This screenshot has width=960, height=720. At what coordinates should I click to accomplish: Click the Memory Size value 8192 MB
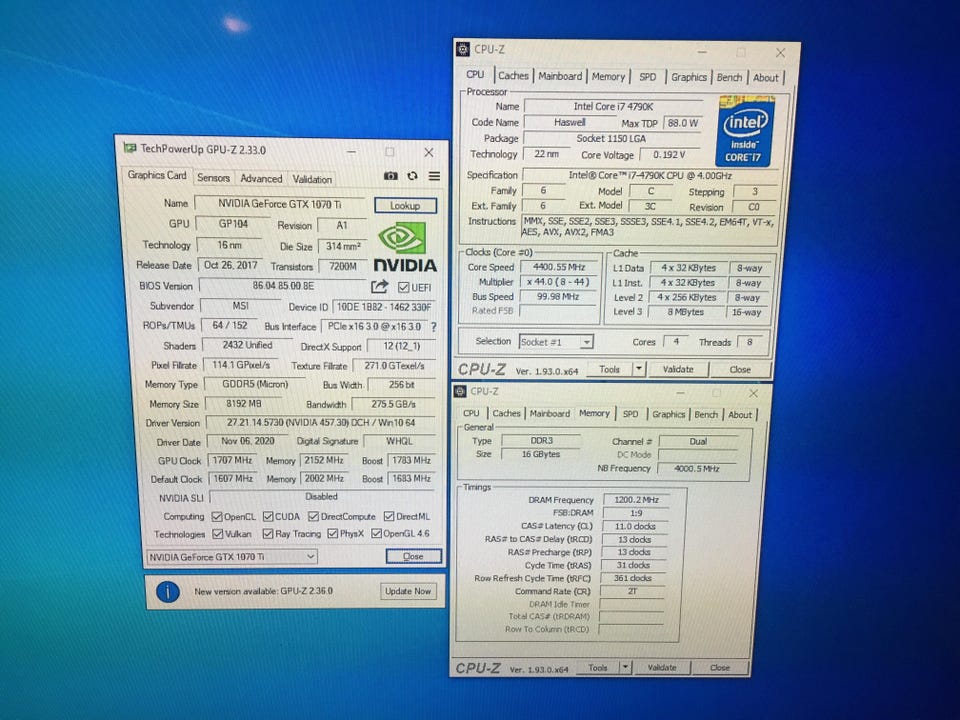click(244, 403)
